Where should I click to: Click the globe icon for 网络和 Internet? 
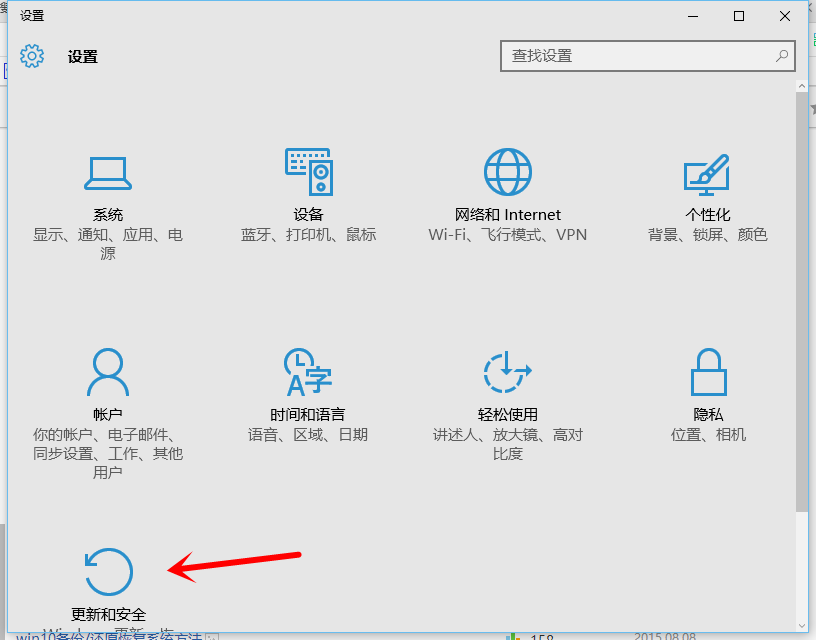point(508,170)
